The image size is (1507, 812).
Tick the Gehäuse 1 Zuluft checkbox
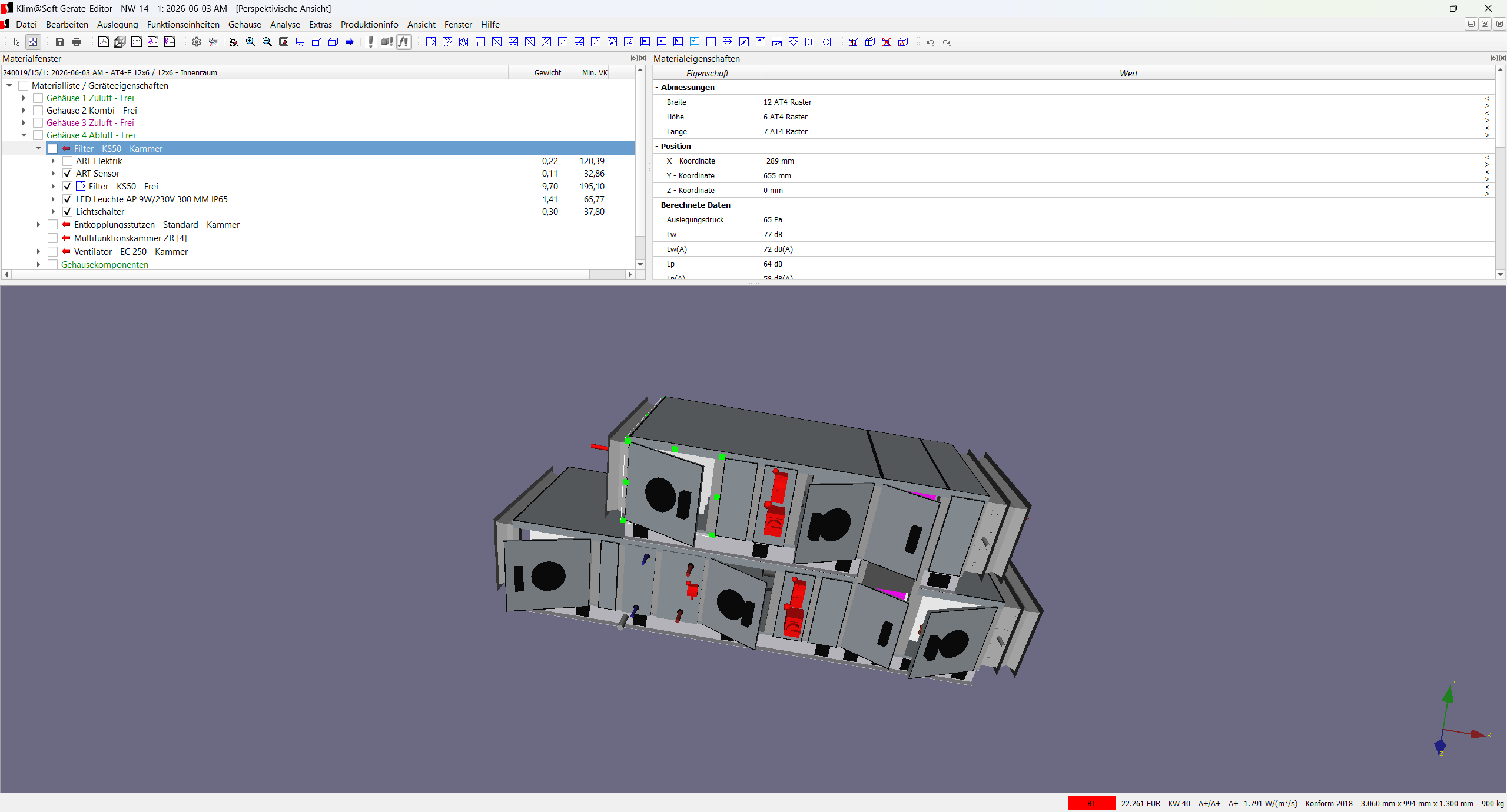pos(38,98)
